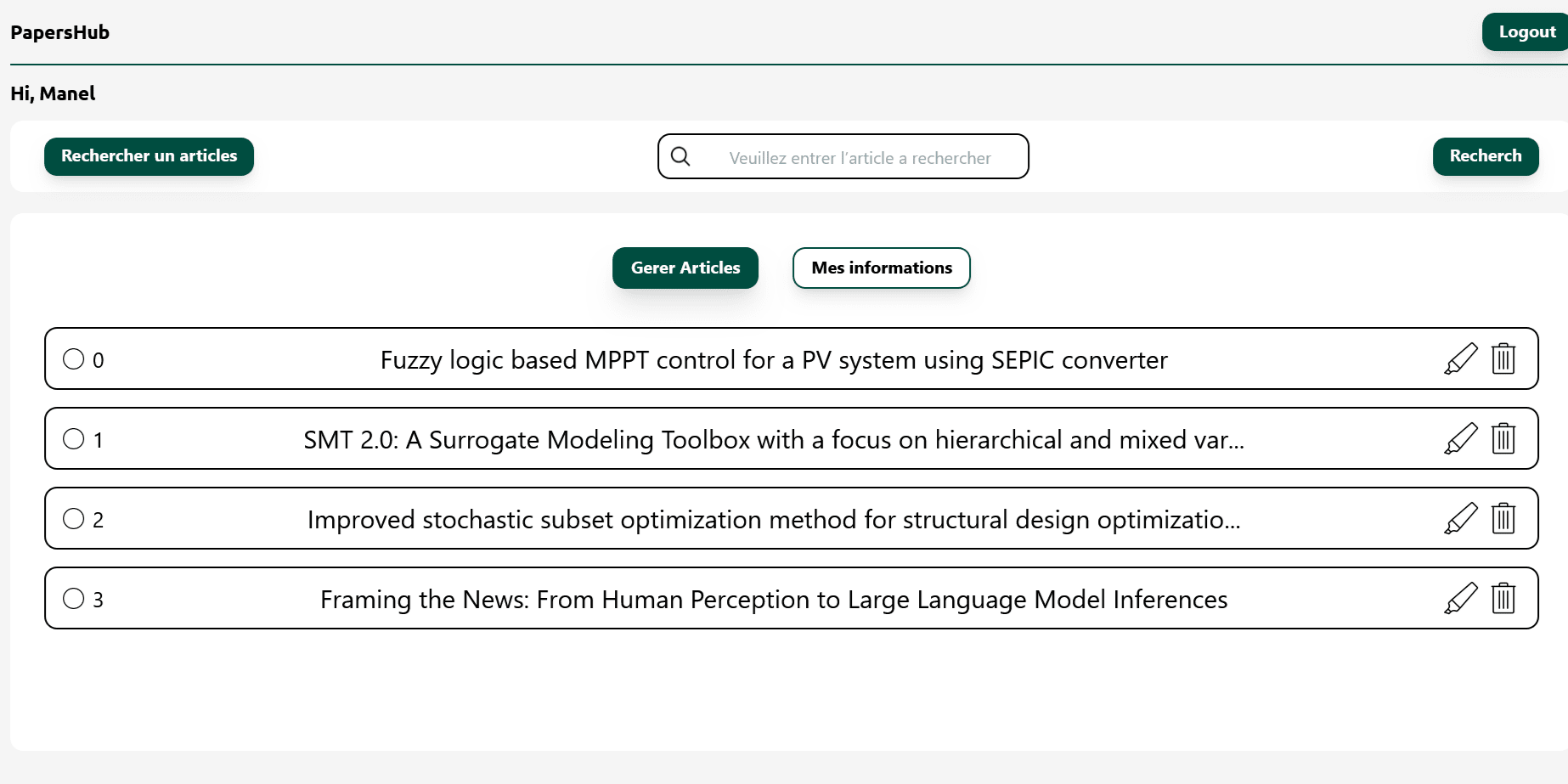Click the Rechercher un articles button
1568x784 pixels.
(x=149, y=156)
